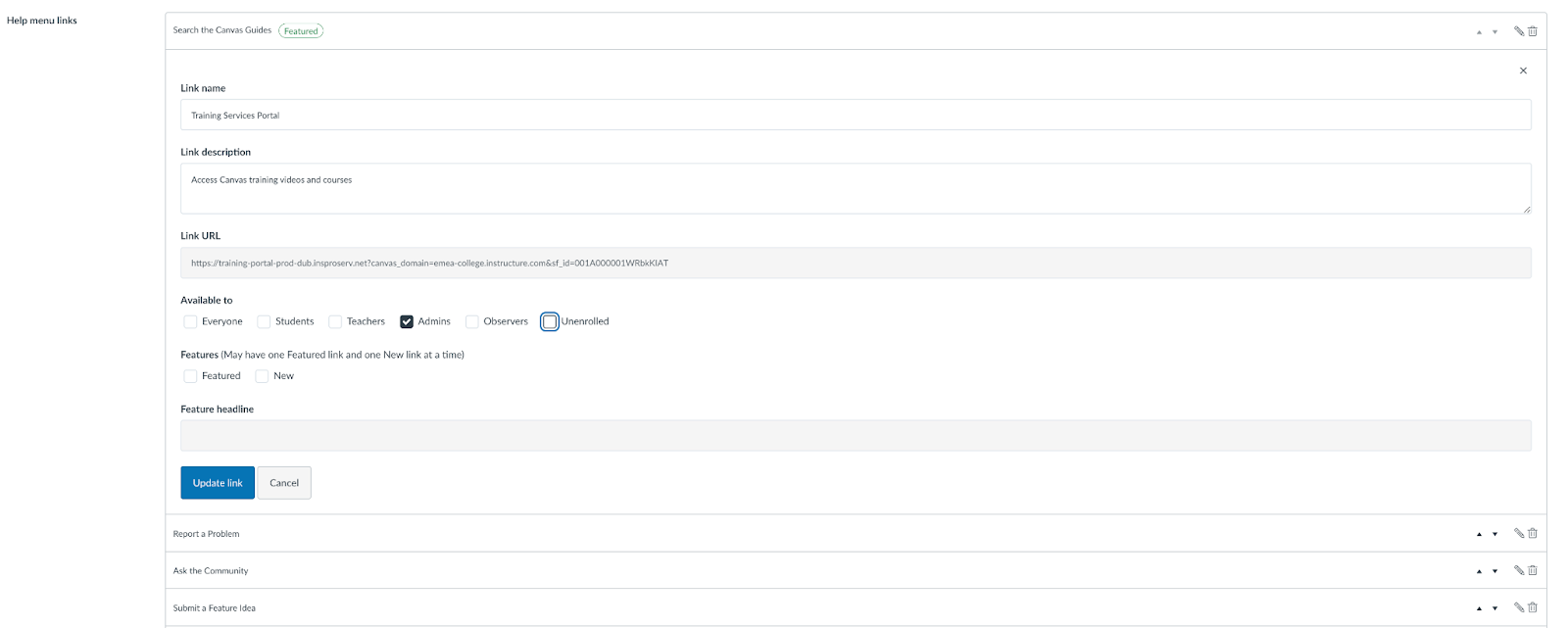Move Ask the Community link down
The height and width of the screenshot is (628, 1568).
1494,571
